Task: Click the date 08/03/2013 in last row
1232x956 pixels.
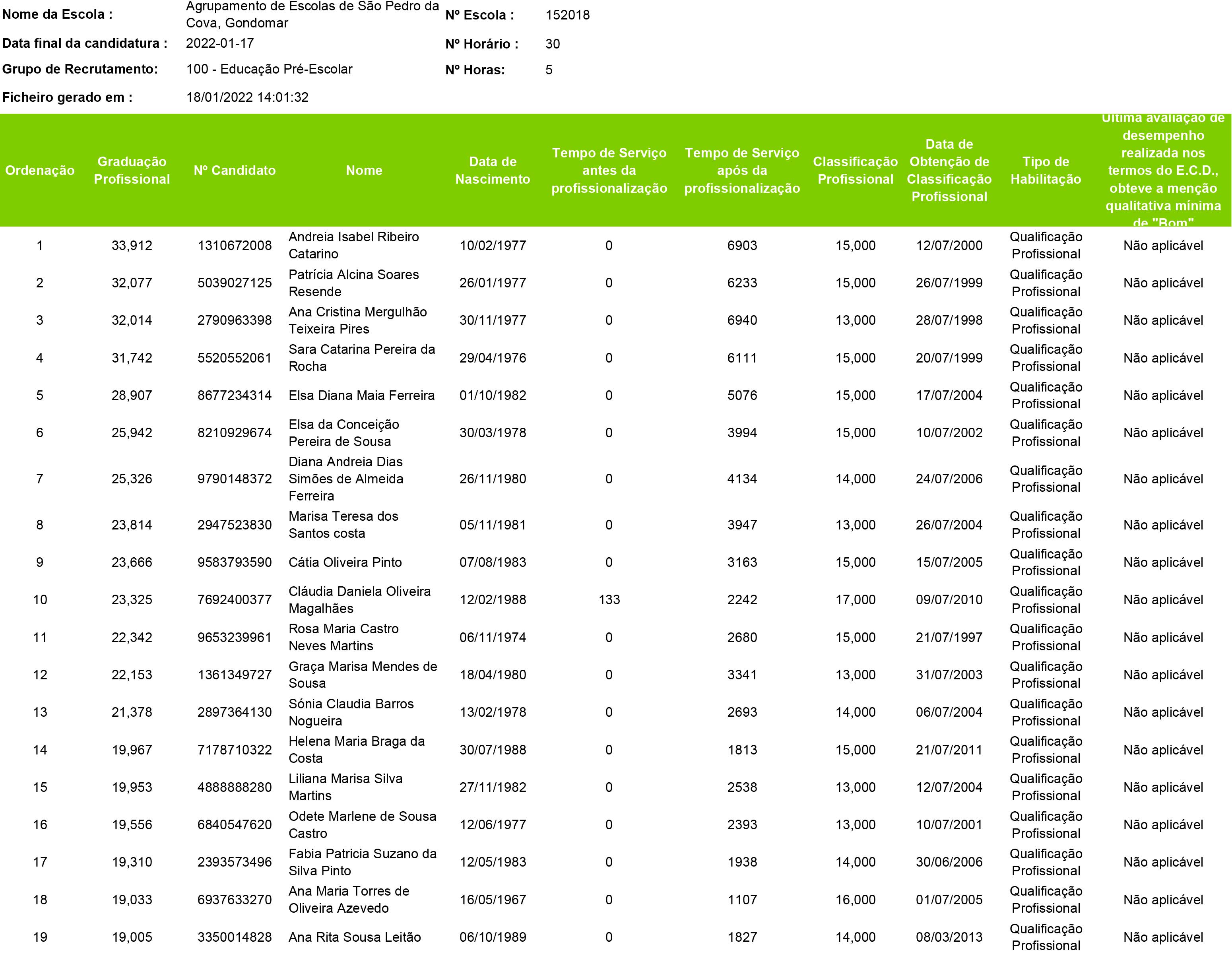Action: pyautogui.click(x=949, y=937)
